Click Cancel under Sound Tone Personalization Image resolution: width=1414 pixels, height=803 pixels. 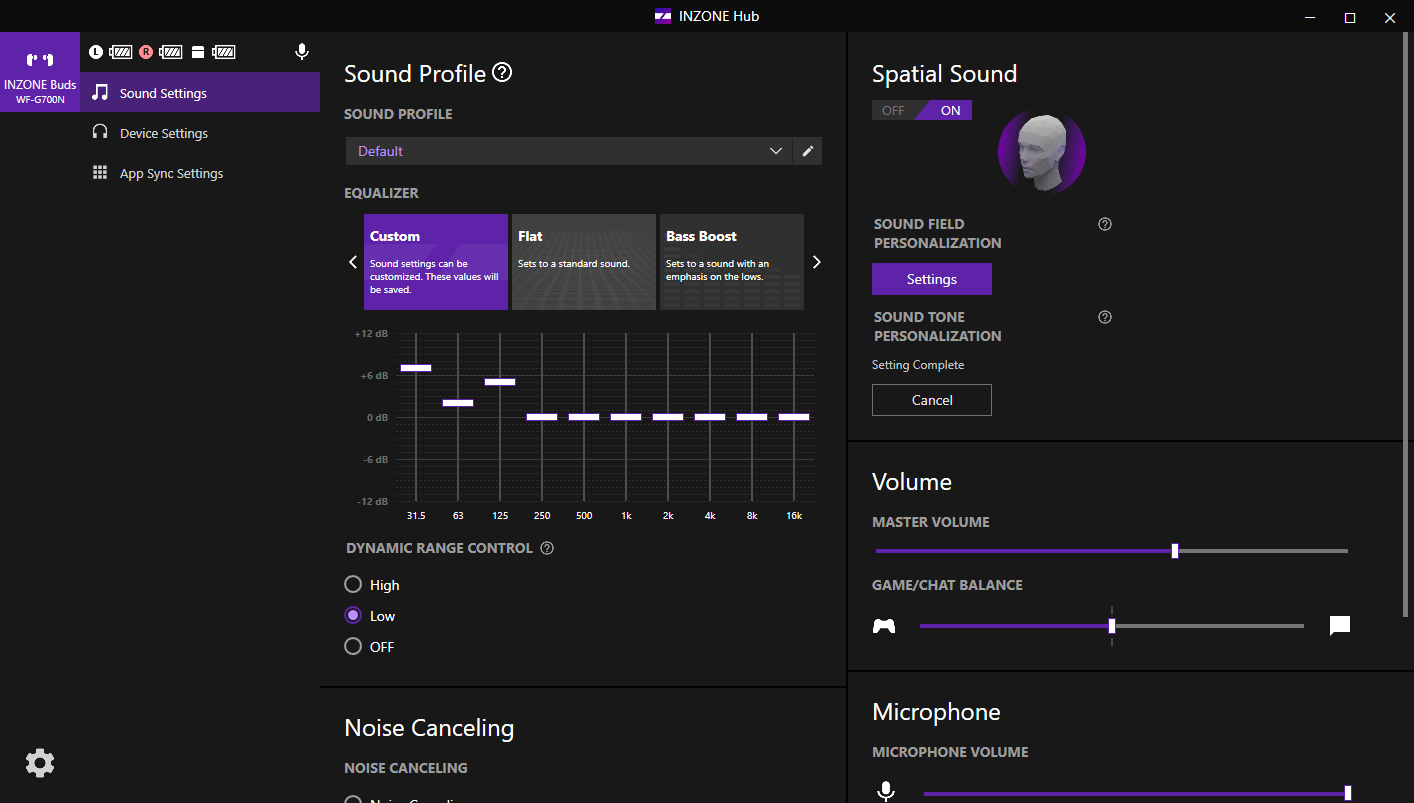coord(931,400)
